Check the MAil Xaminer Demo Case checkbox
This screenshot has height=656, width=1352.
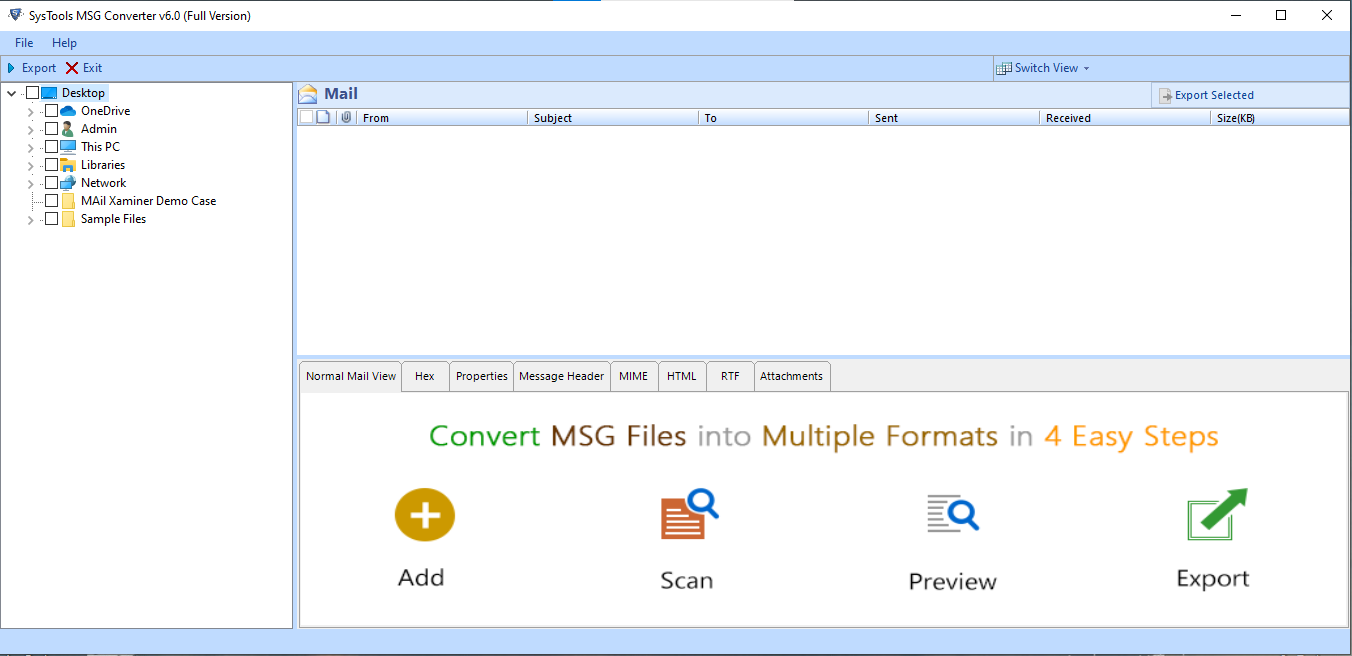pyautogui.click(x=51, y=201)
